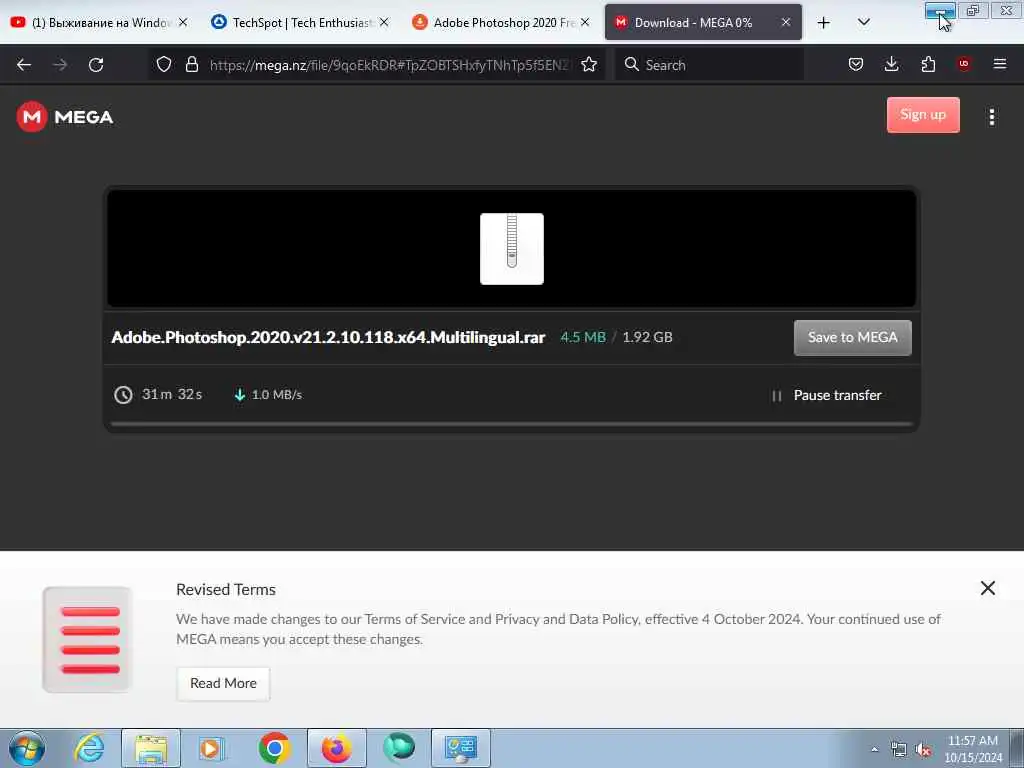This screenshot has height=768, width=1024.
Task: Click the download progress bar
Action: (511, 424)
